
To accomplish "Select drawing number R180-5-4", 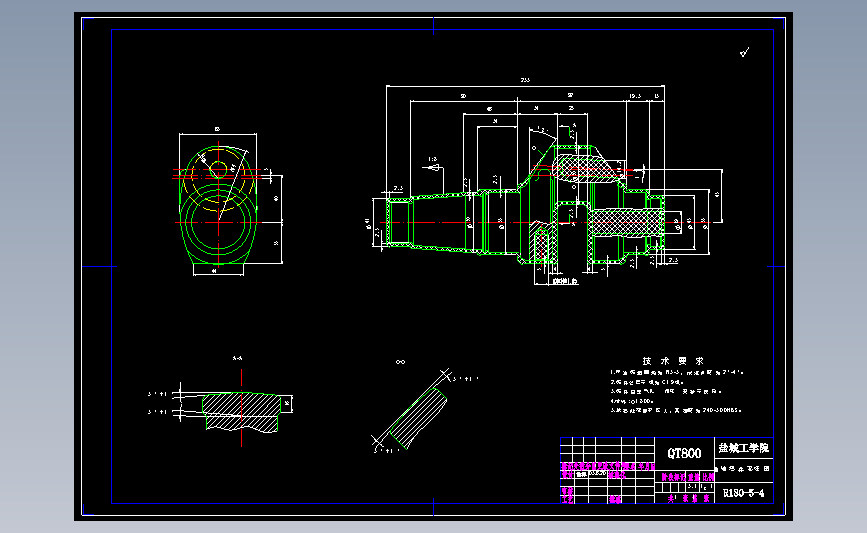I will 743,493.
